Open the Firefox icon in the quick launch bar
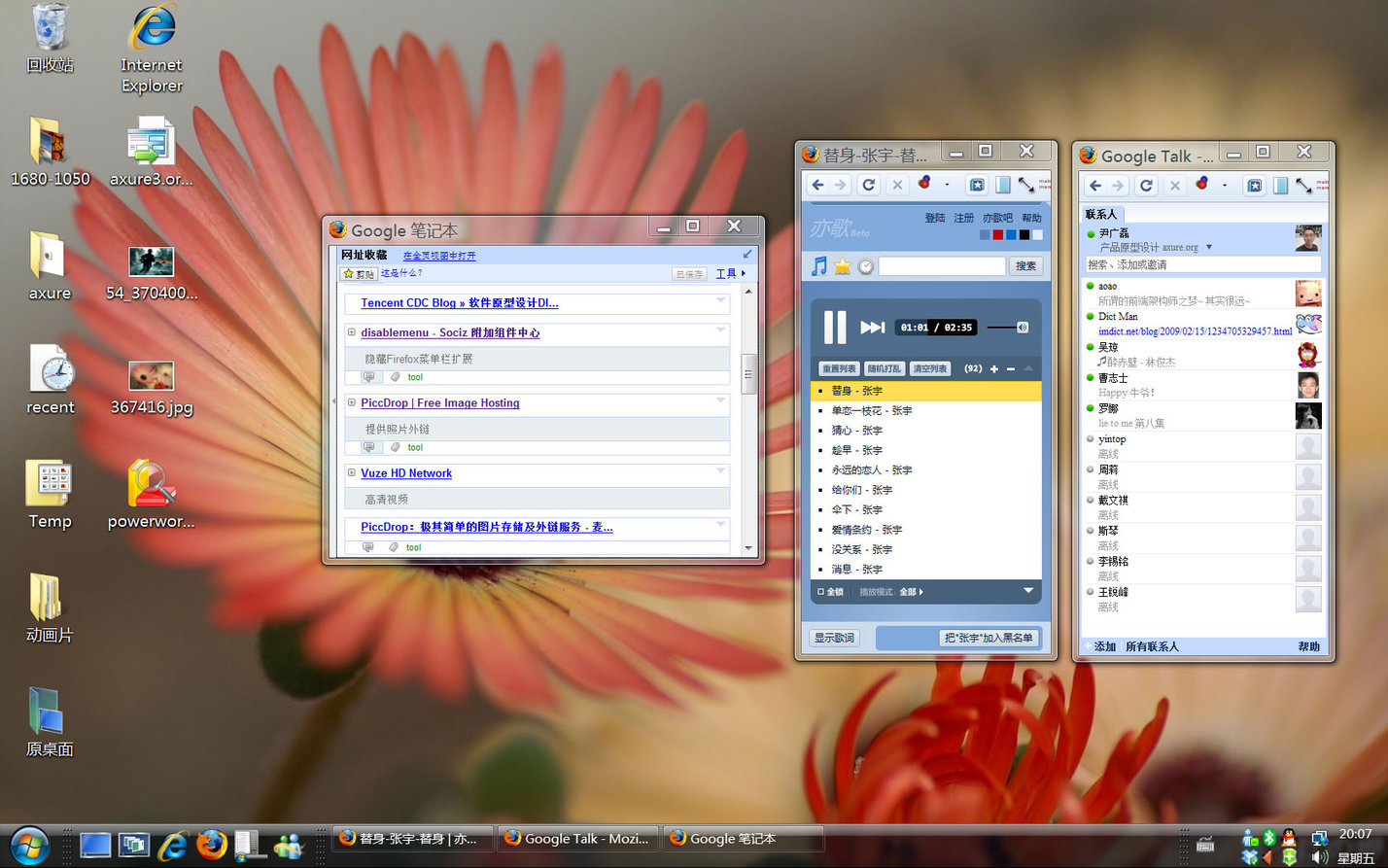Viewport: 1388px width, 868px height. 211,844
